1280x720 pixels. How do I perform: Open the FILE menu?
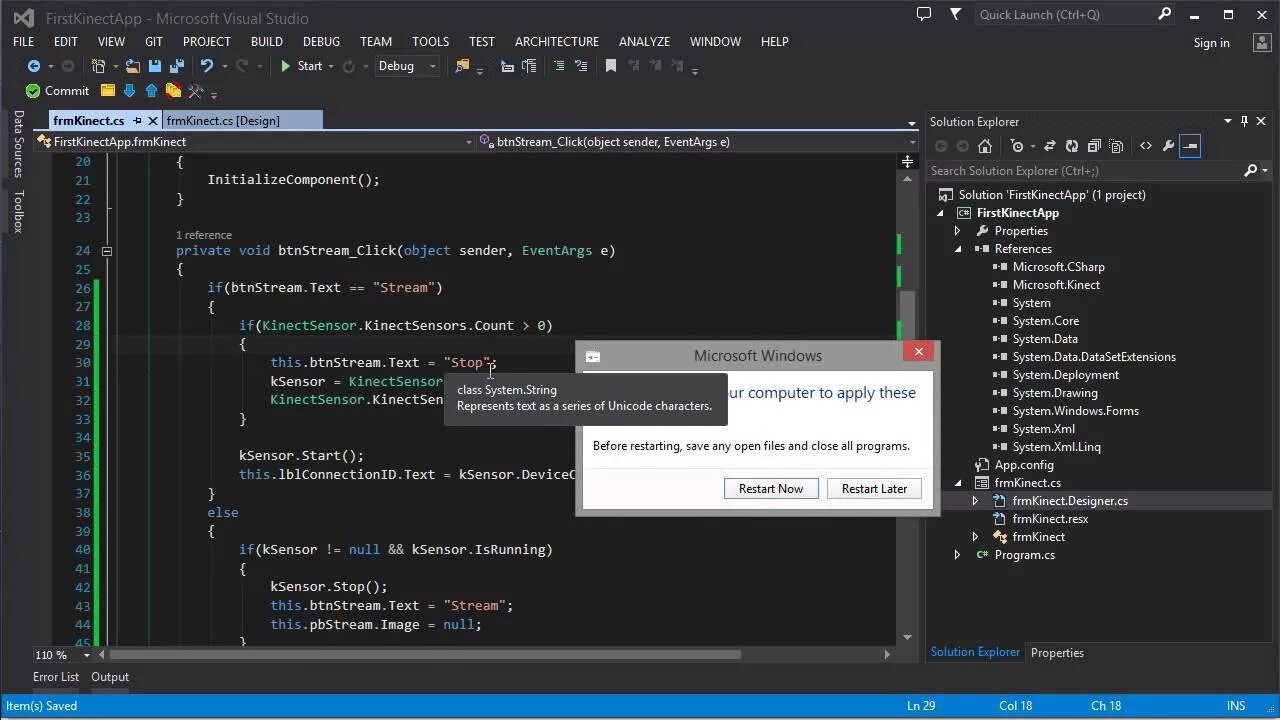tap(24, 42)
